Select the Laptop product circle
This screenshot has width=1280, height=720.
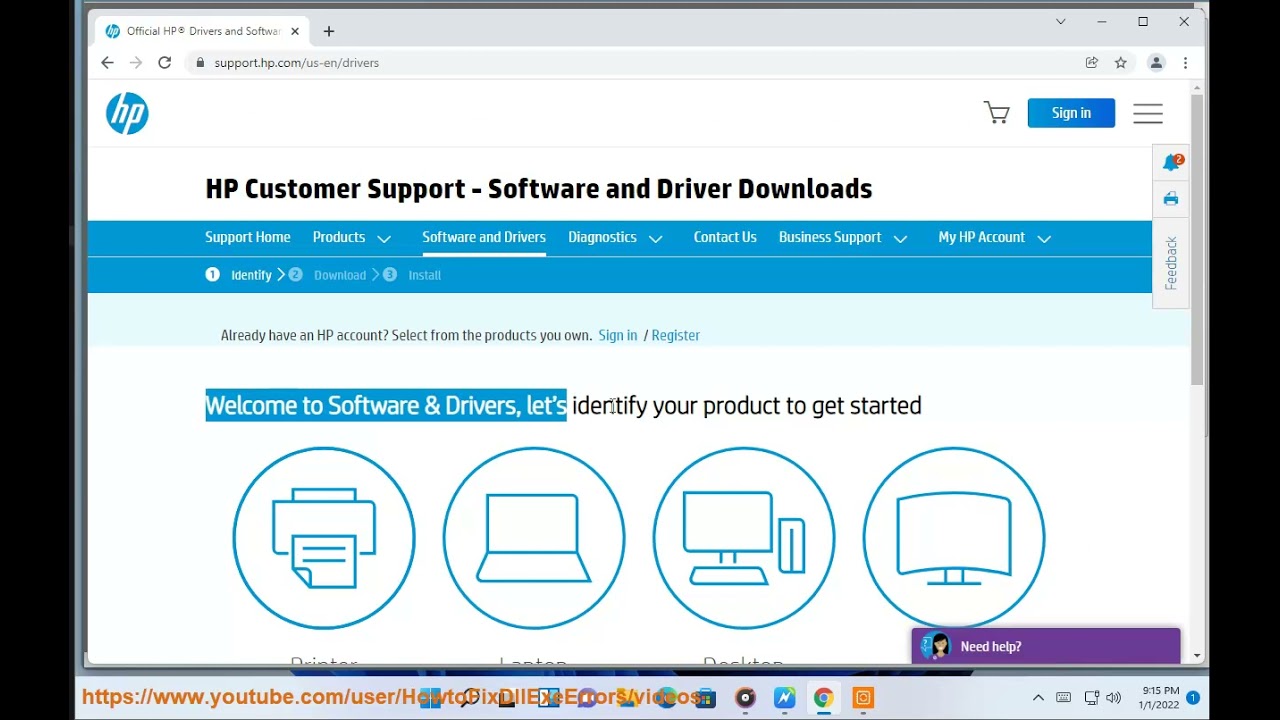pos(534,538)
